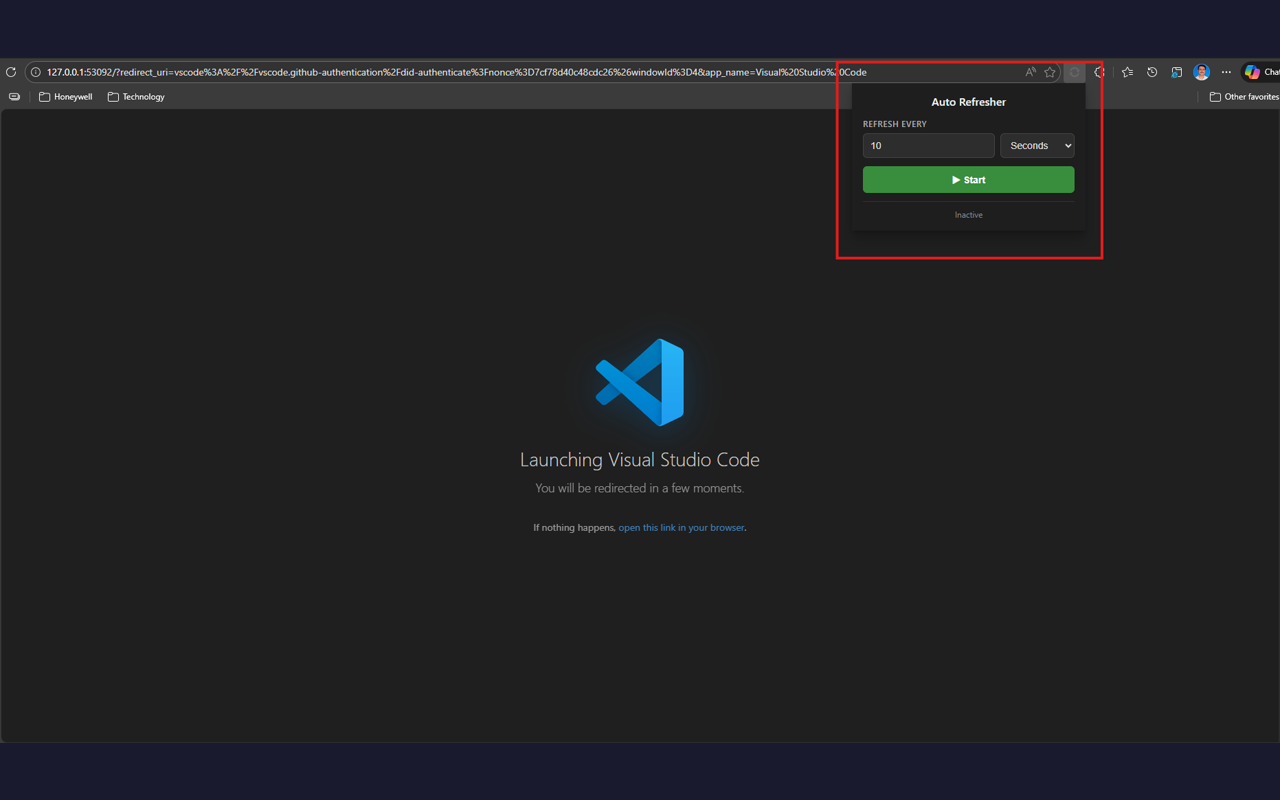Open the Seconds unit dropdown
Image resolution: width=1280 pixels, height=800 pixels.
[1037, 146]
